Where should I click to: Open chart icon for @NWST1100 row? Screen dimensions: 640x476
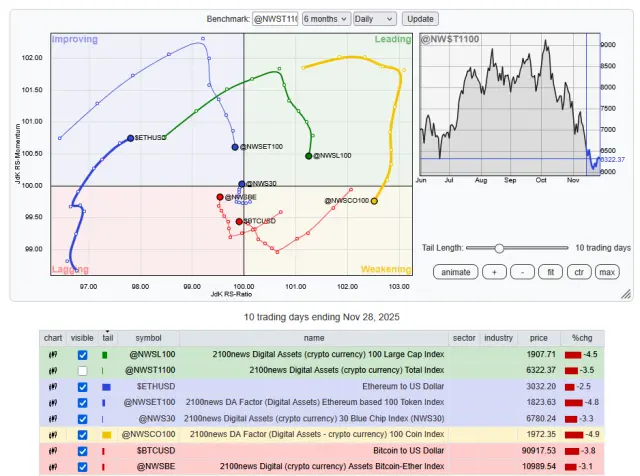(x=53, y=371)
